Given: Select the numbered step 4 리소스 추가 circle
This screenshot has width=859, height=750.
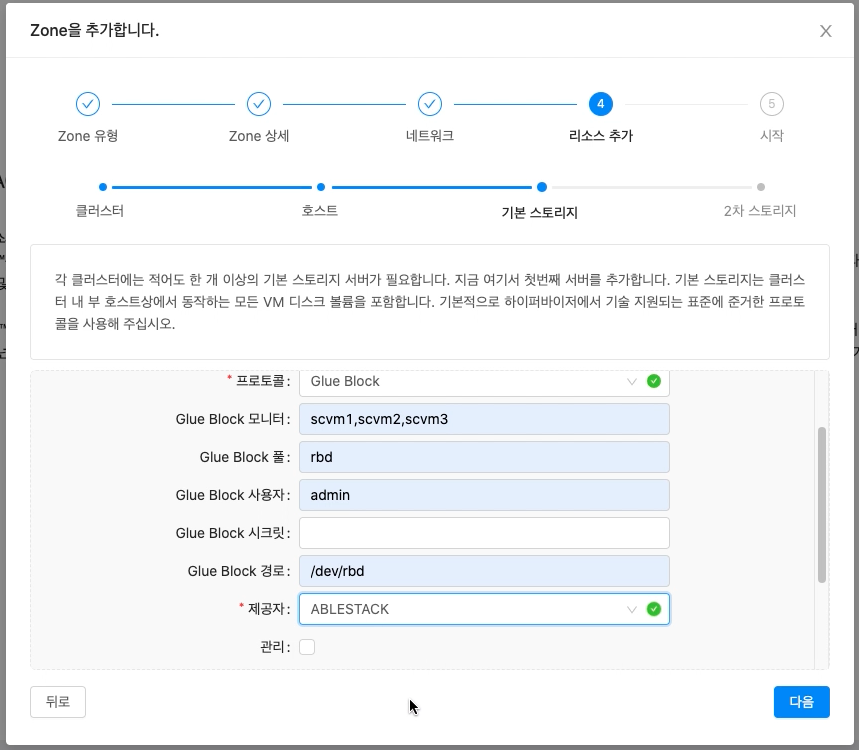Looking at the screenshot, I should click(x=600, y=104).
